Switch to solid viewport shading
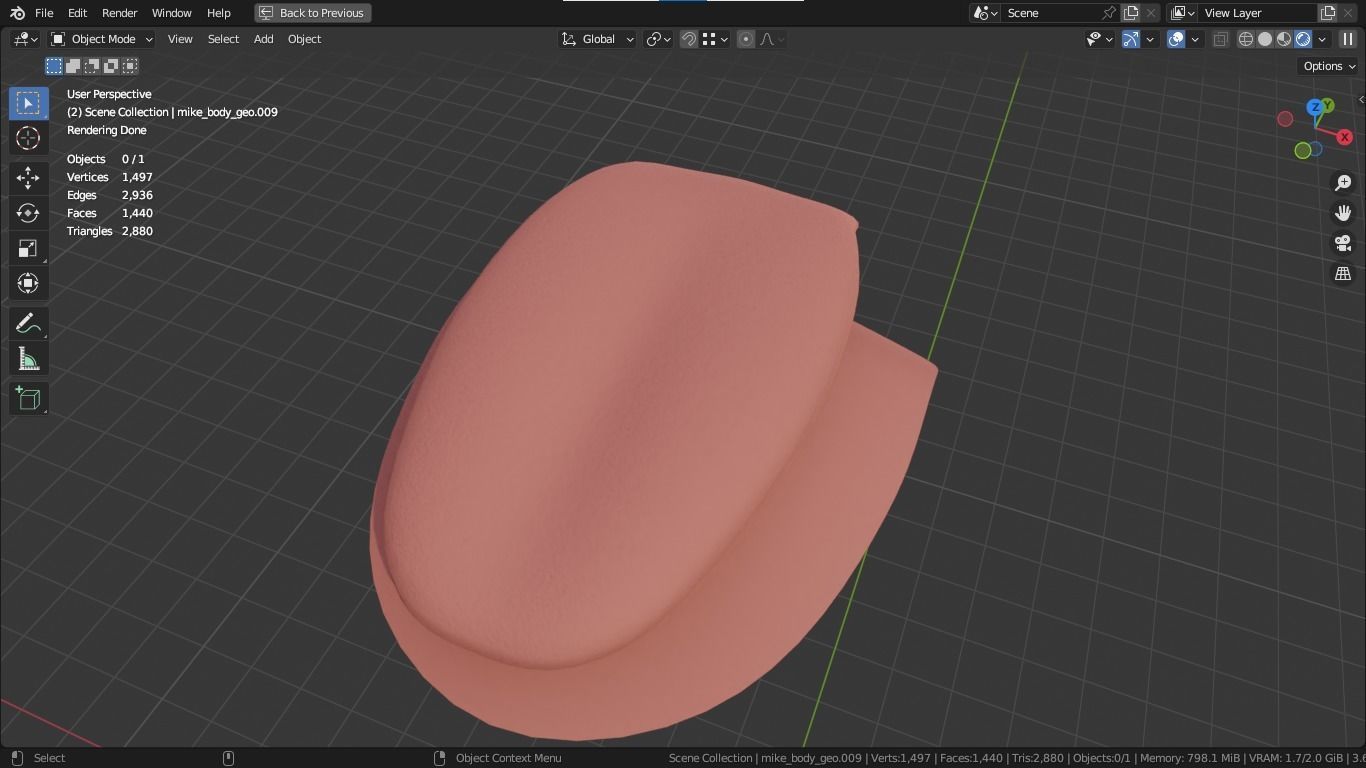Image resolution: width=1366 pixels, height=768 pixels. click(1265, 39)
